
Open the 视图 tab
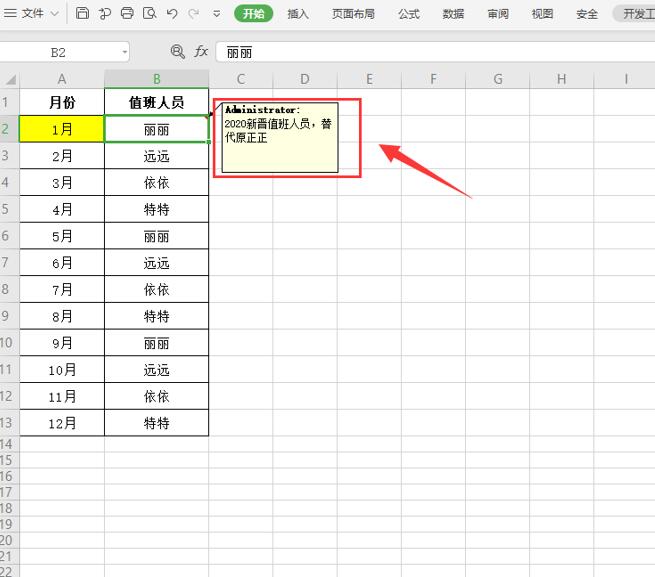542,14
